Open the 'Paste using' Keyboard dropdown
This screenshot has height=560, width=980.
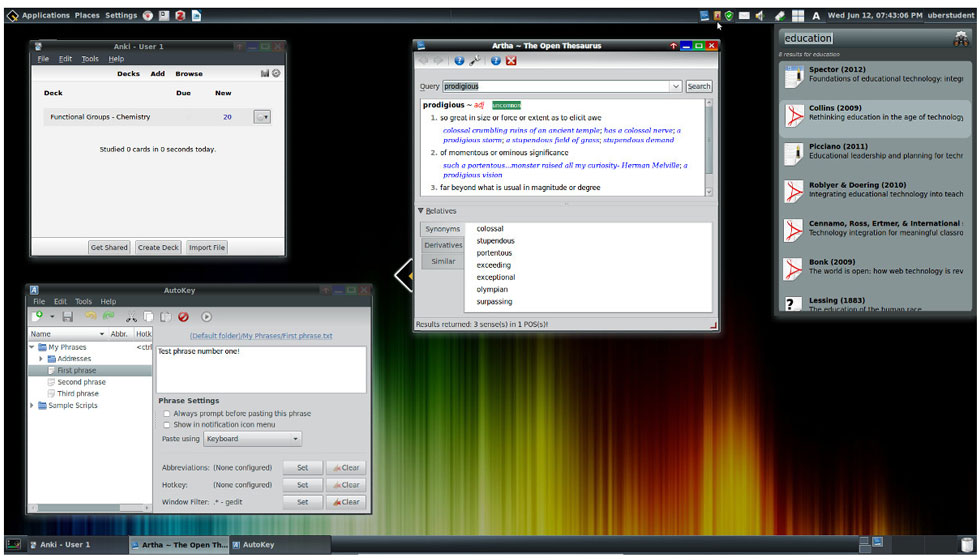[x=252, y=439]
